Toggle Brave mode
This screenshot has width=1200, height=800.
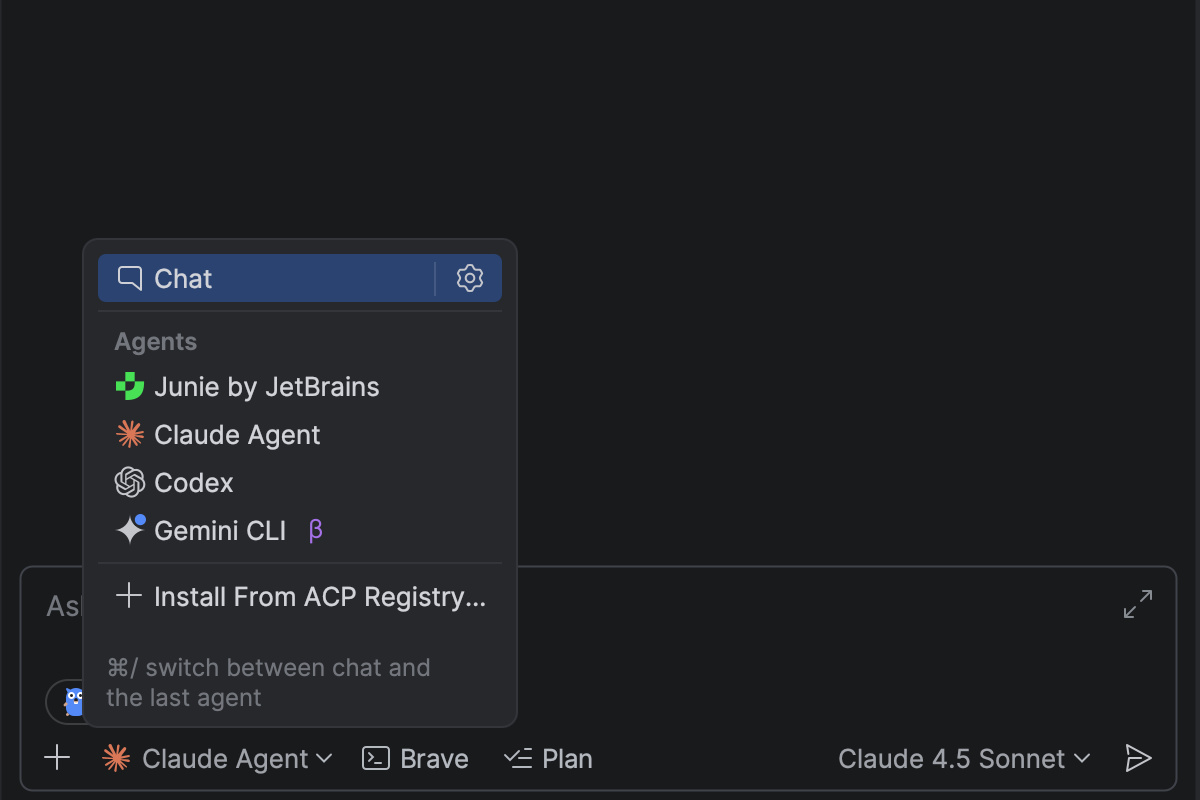(x=416, y=759)
